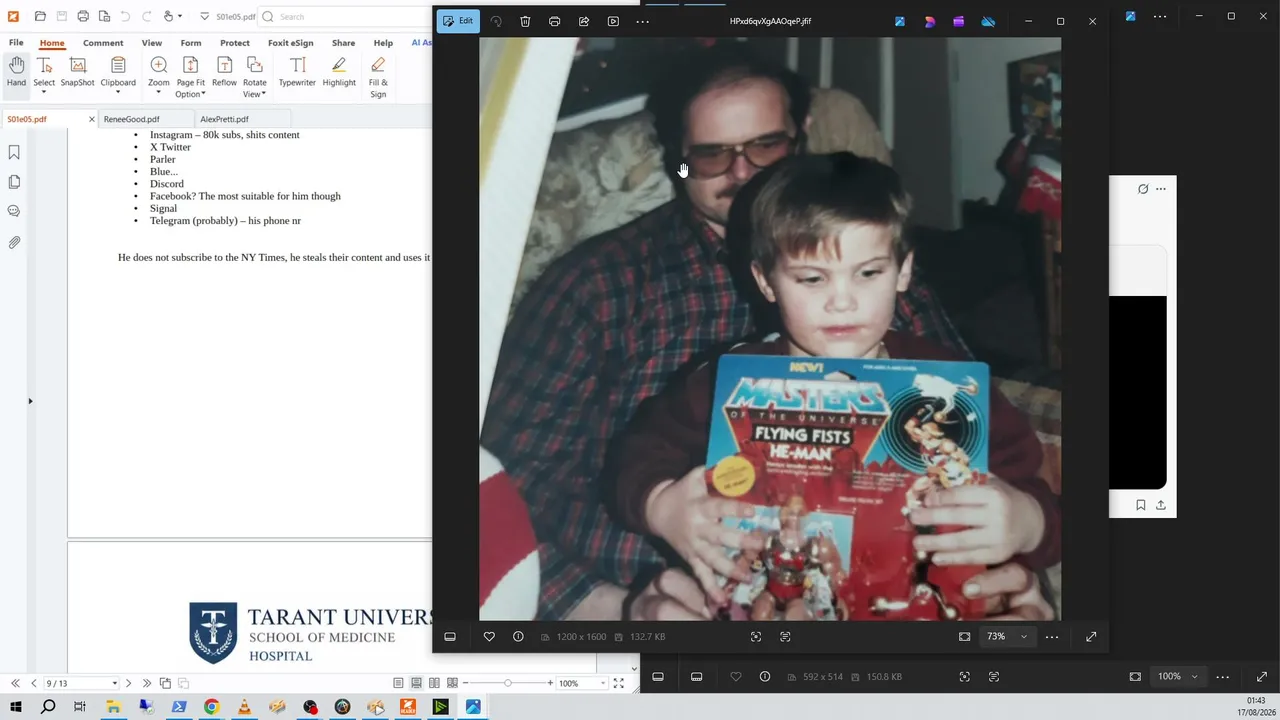Redo the action in Foxit
Image resolution: width=1280 pixels, height=720 pixels.
[x=146, y=16]
